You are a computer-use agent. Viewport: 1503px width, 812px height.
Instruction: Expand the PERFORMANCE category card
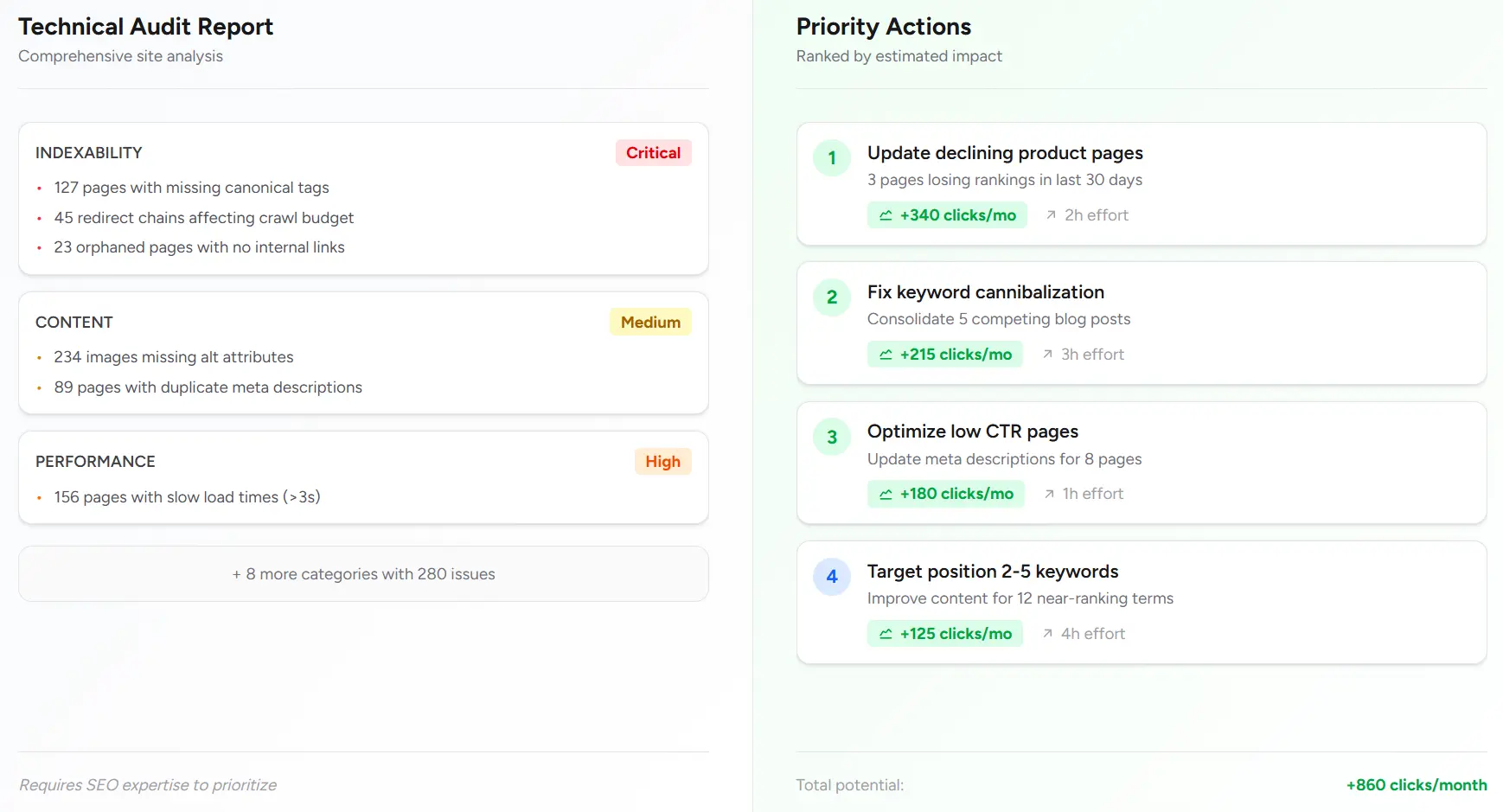coord(363,477)
